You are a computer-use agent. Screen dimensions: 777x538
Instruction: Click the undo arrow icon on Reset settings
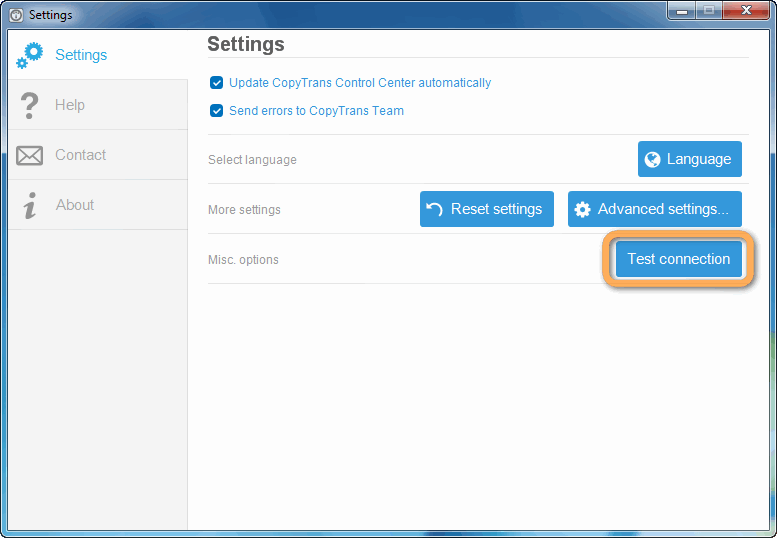coord(434,209)
